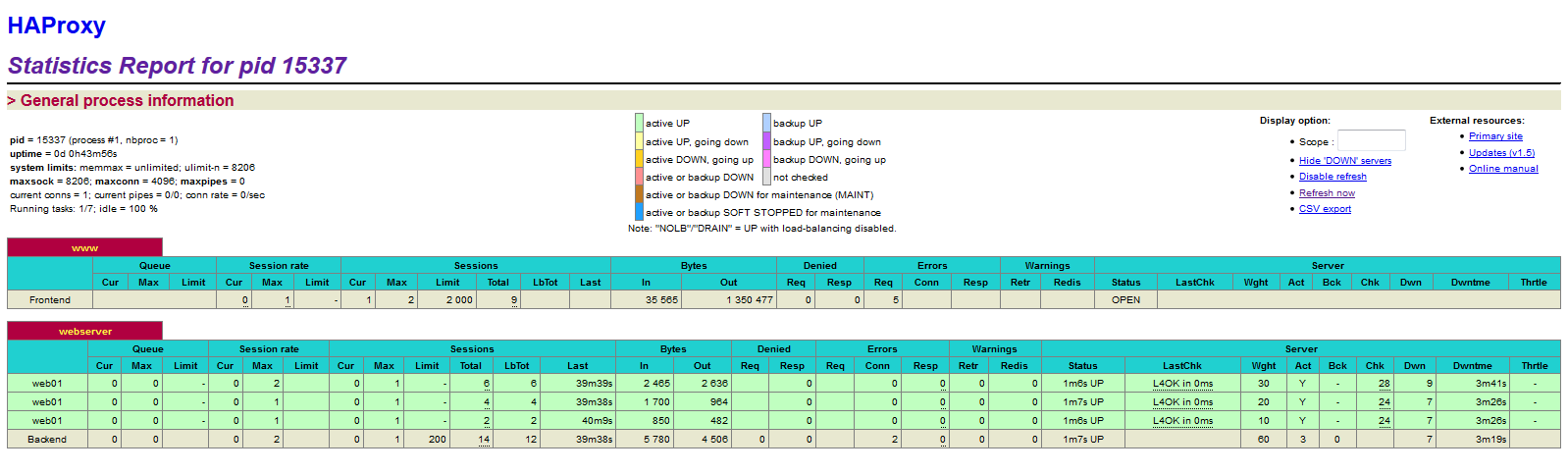1568x474 pixels.
Task: Click the Scope filter input field
Action: pos(1371,140)
